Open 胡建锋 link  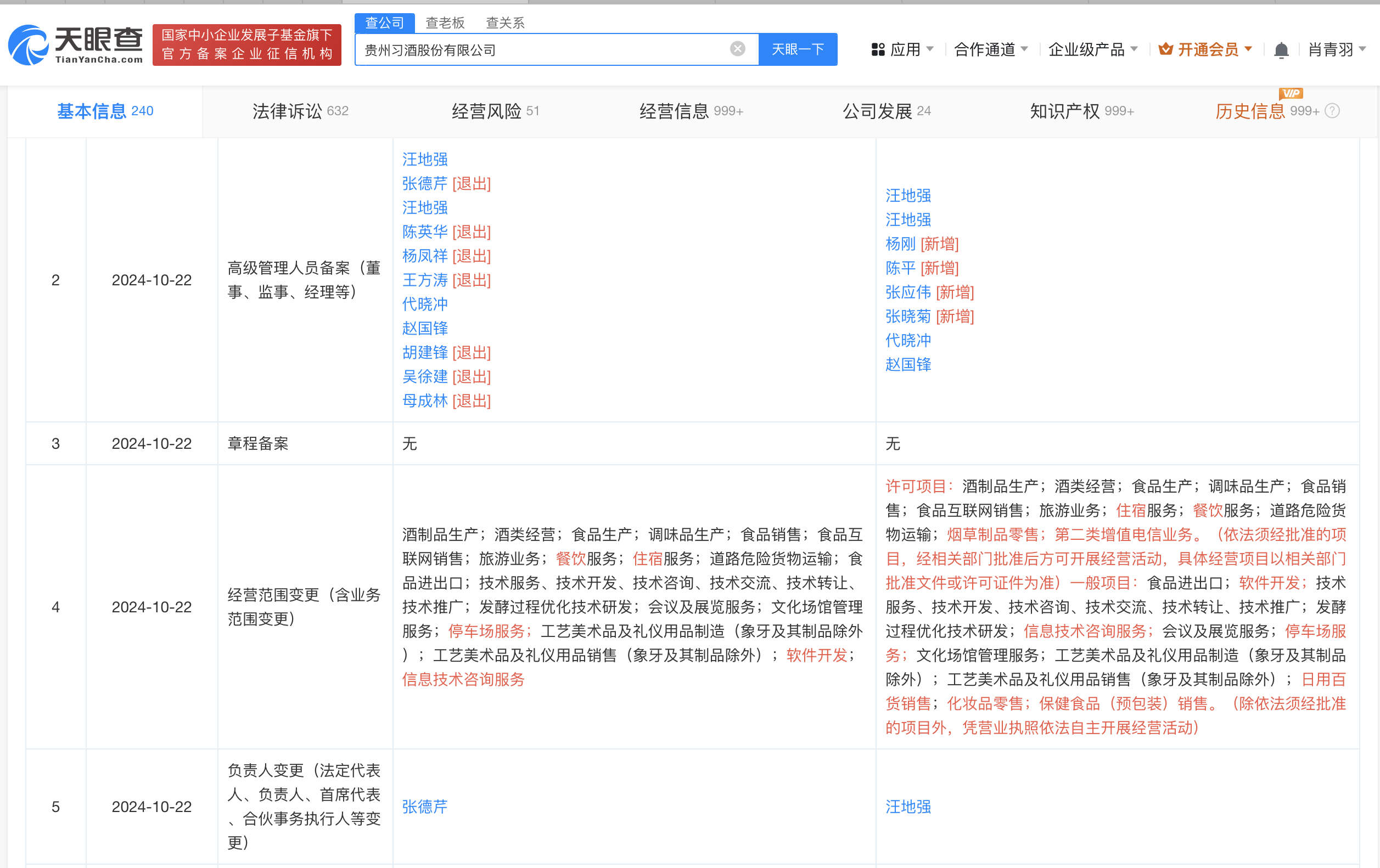pos(425,352)
